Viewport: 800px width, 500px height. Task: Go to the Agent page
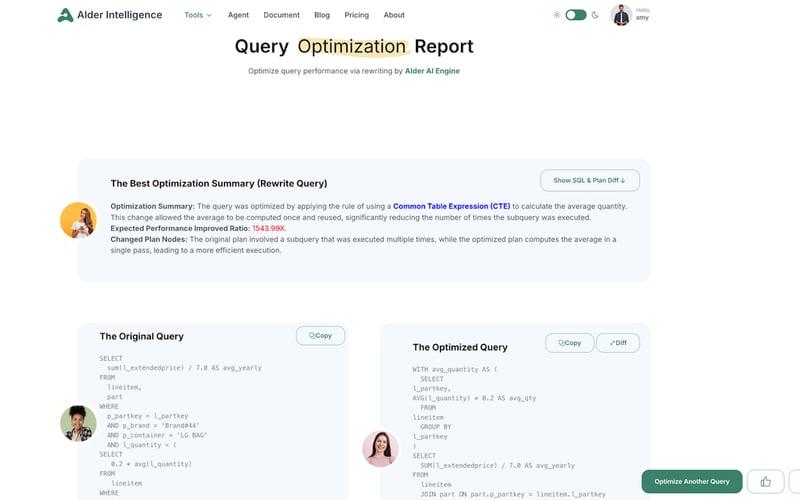[x=238, y=15]
